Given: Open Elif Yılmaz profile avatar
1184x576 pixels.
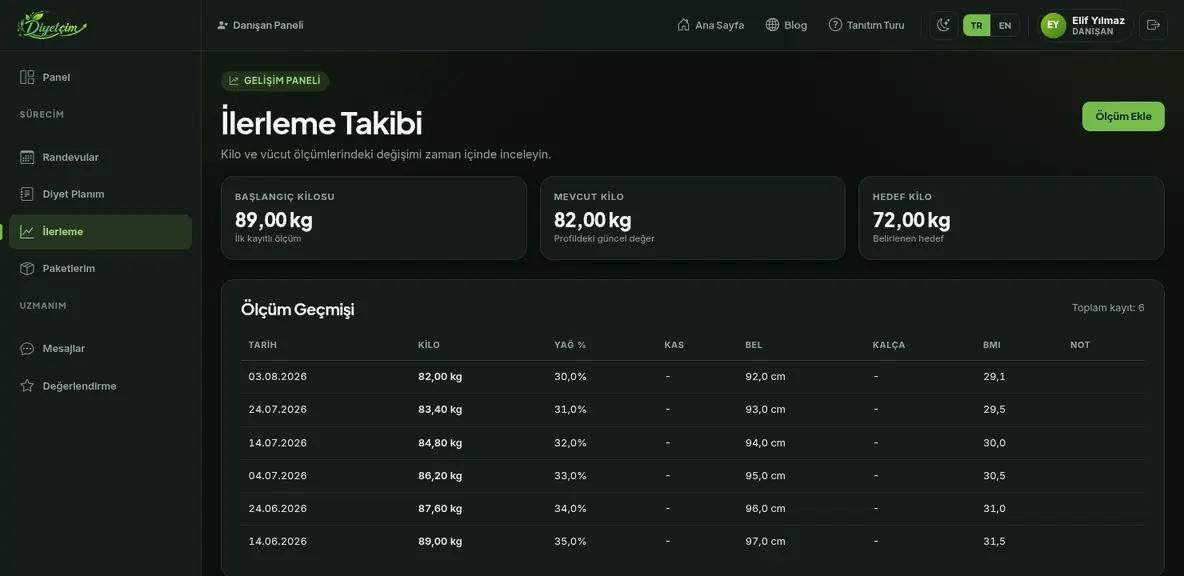Looking at the screenshot, I should coord(1053,25).
